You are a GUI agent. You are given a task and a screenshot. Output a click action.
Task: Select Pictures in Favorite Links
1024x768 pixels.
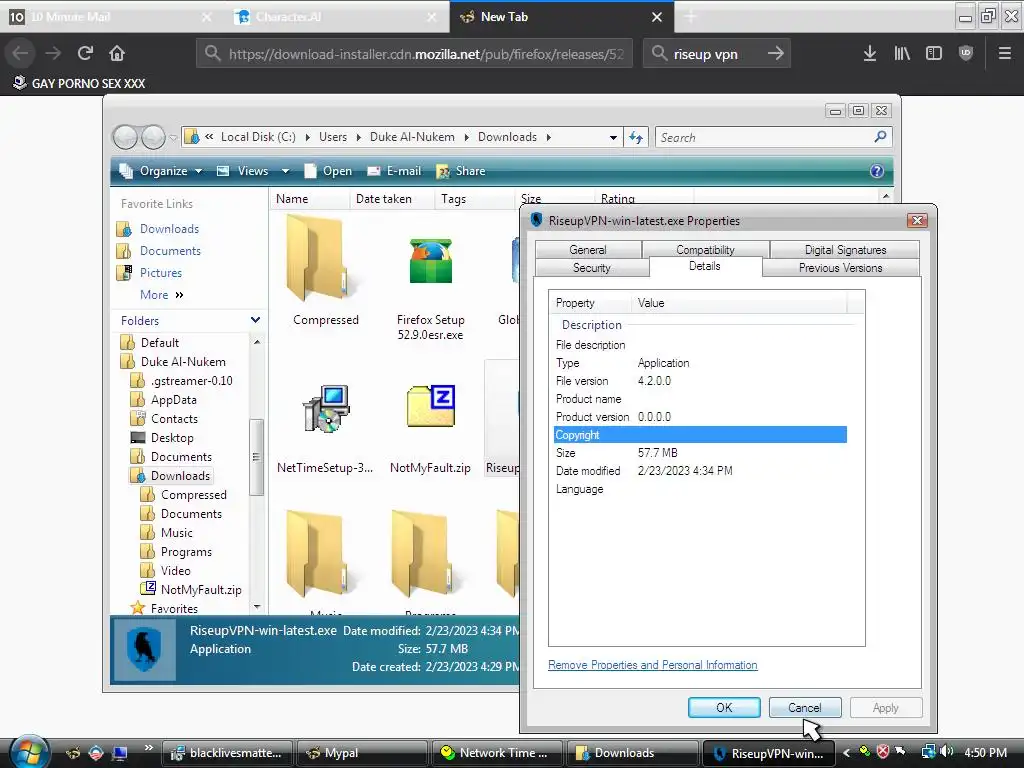161,273
